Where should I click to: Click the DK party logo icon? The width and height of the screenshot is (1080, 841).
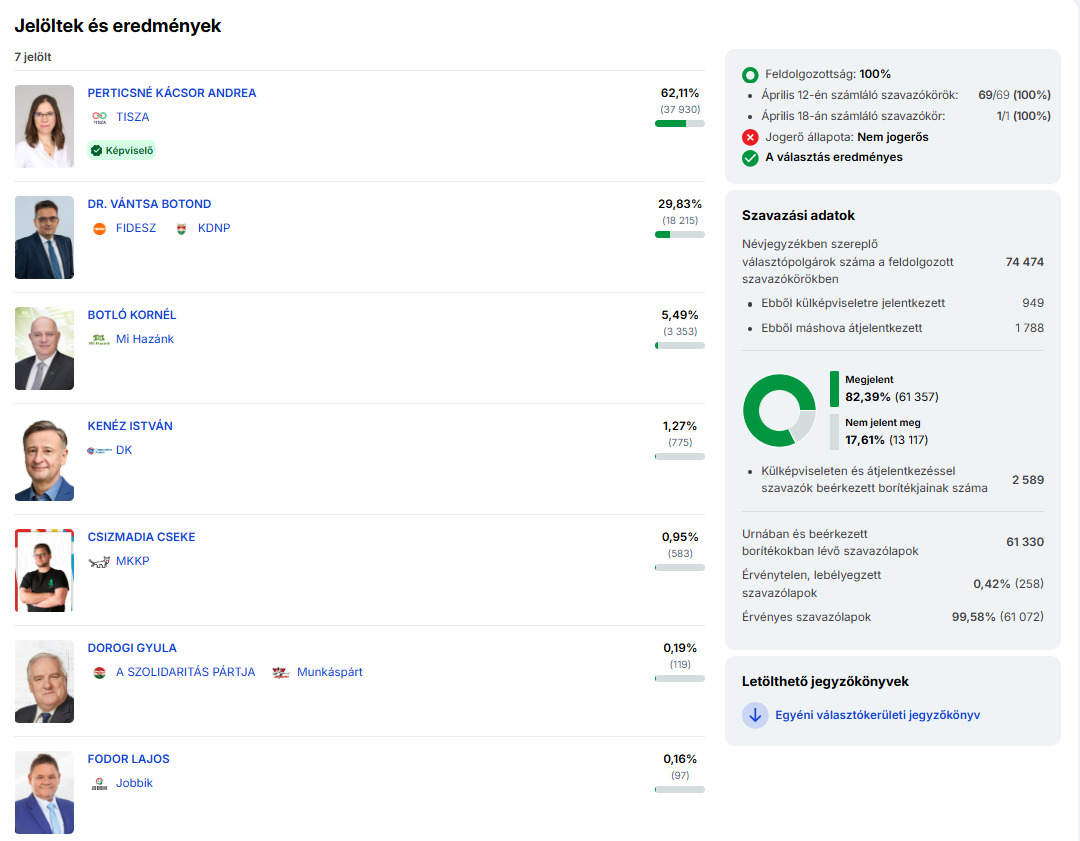point(99,450)
